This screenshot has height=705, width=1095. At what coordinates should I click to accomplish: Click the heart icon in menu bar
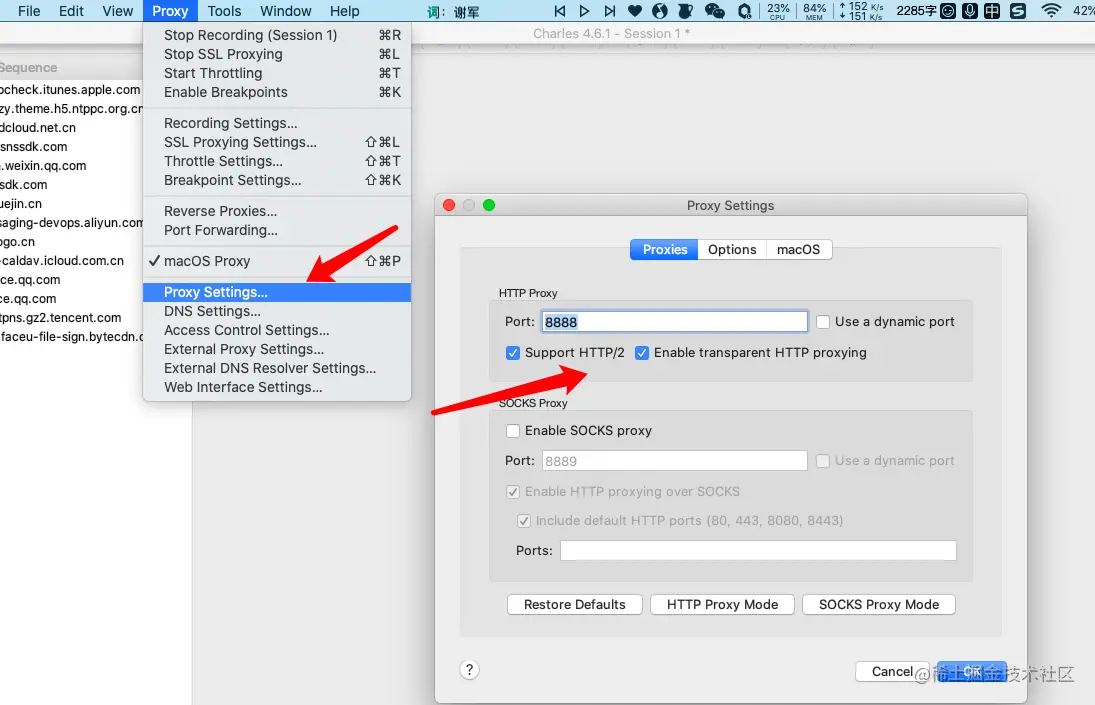(x=635, y=10)
